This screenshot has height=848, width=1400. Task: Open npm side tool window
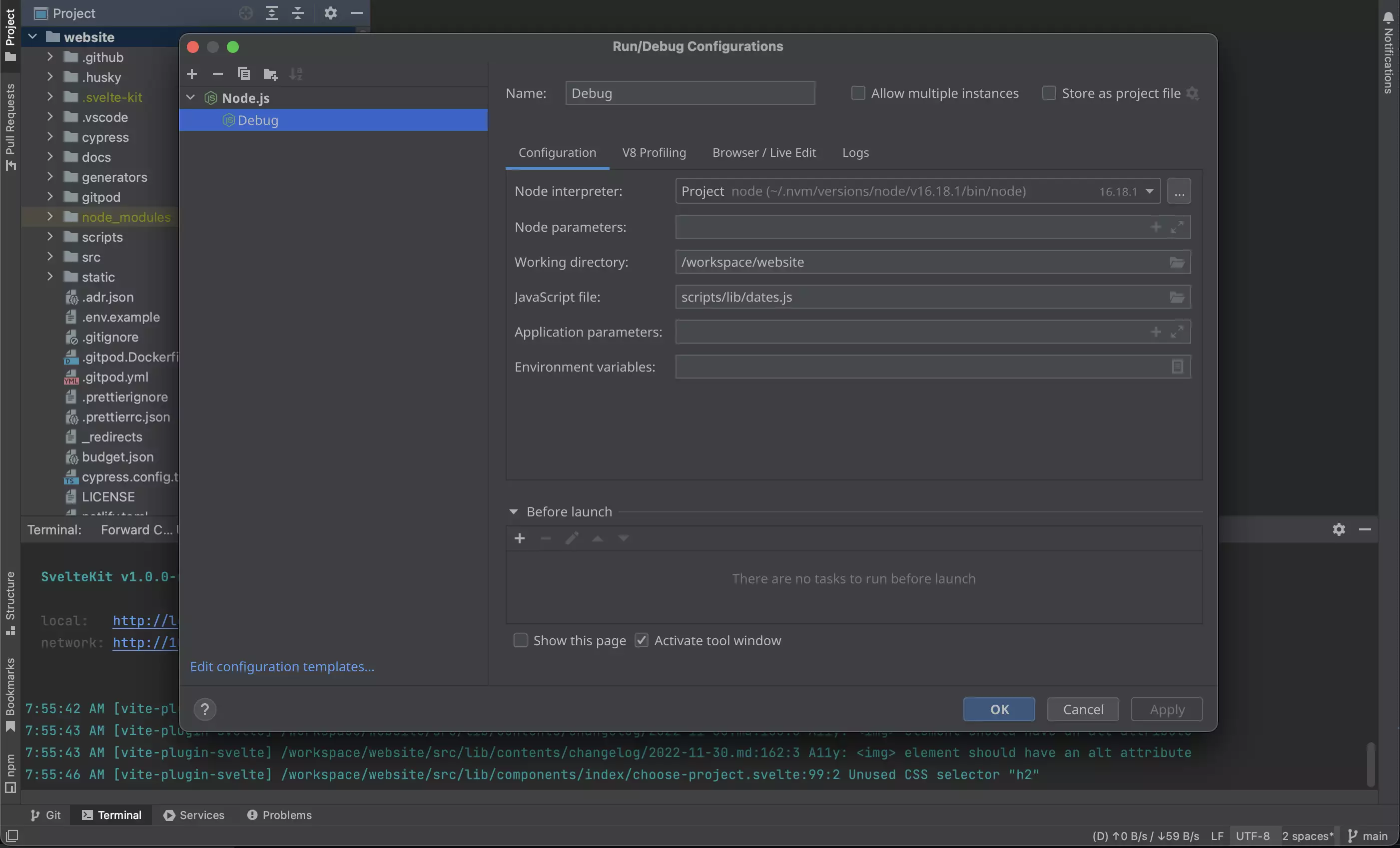10,773
